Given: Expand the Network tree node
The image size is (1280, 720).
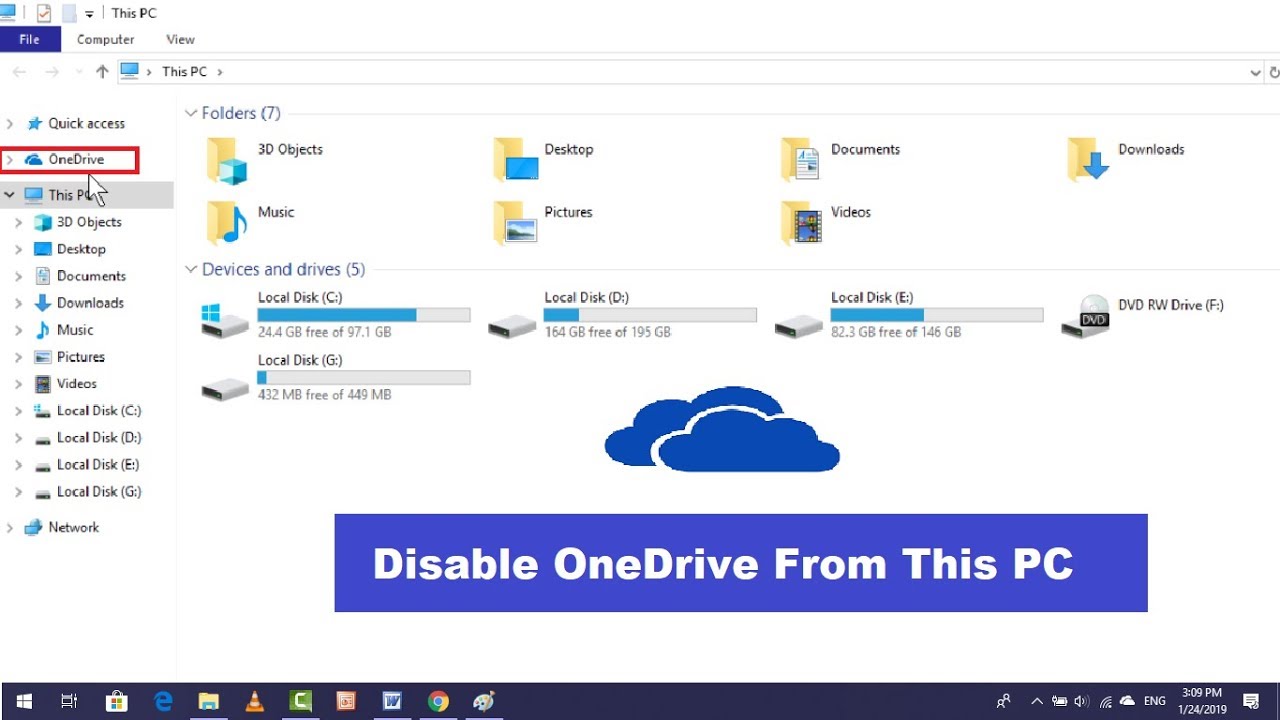Looking at the screenshot, I should point(10,528).
